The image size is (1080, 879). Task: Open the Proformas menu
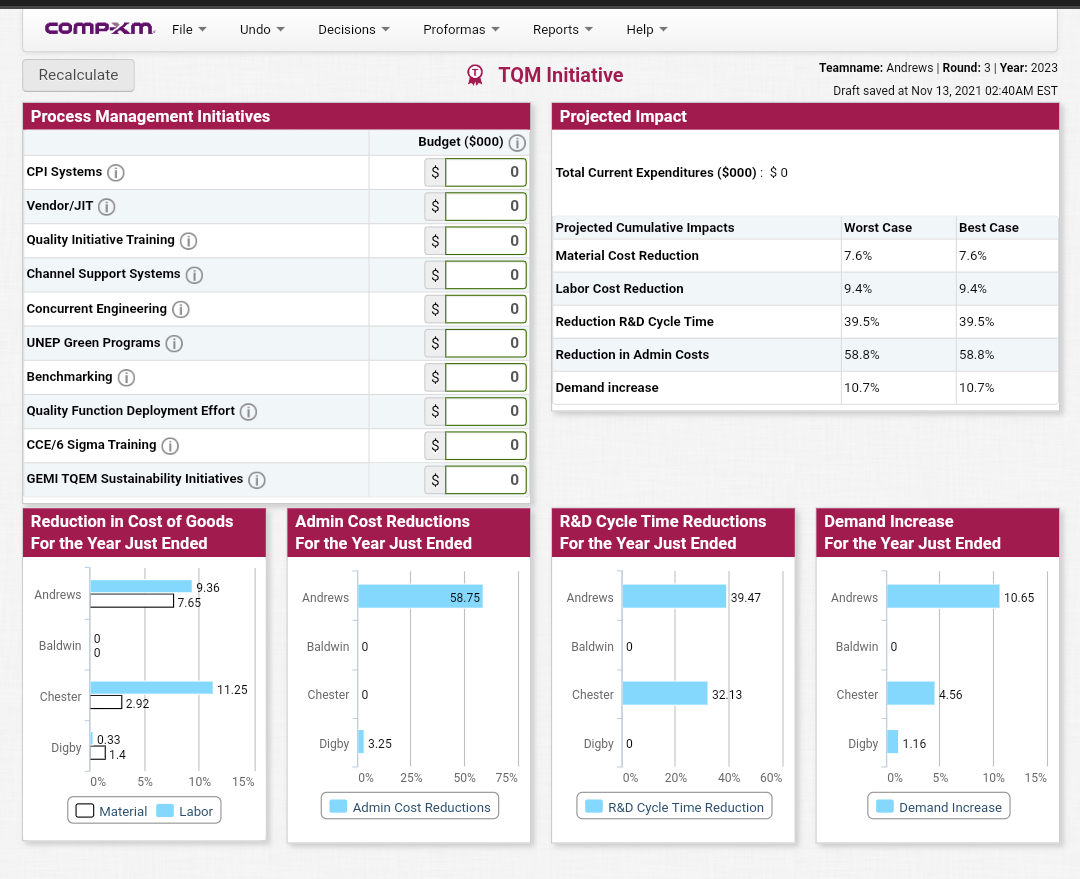pos(461,30)
